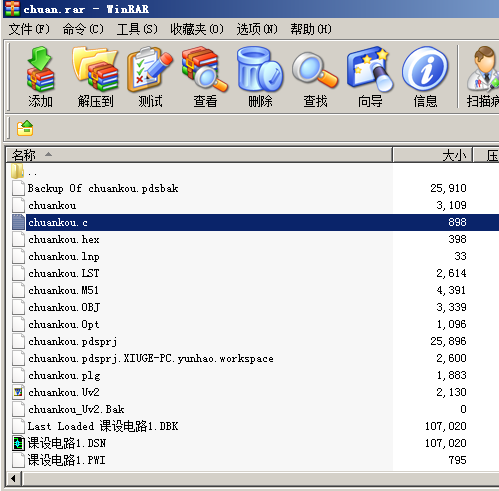The image size is (499, 491).
Task: Select the chuankou.Opt file
Action: click(64, 325)
